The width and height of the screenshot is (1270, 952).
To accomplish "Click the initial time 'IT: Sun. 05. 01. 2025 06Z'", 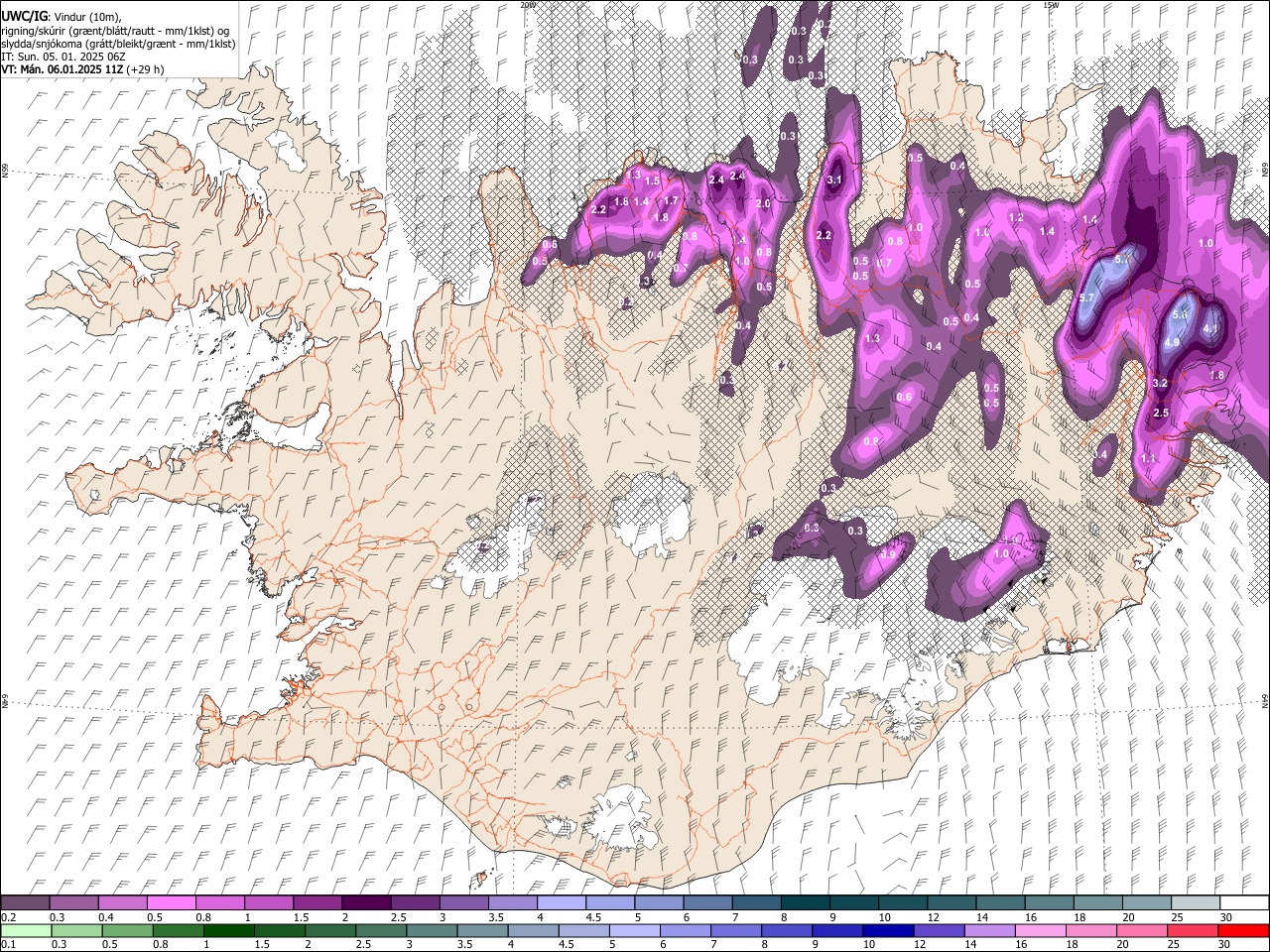I will [63, 57].
